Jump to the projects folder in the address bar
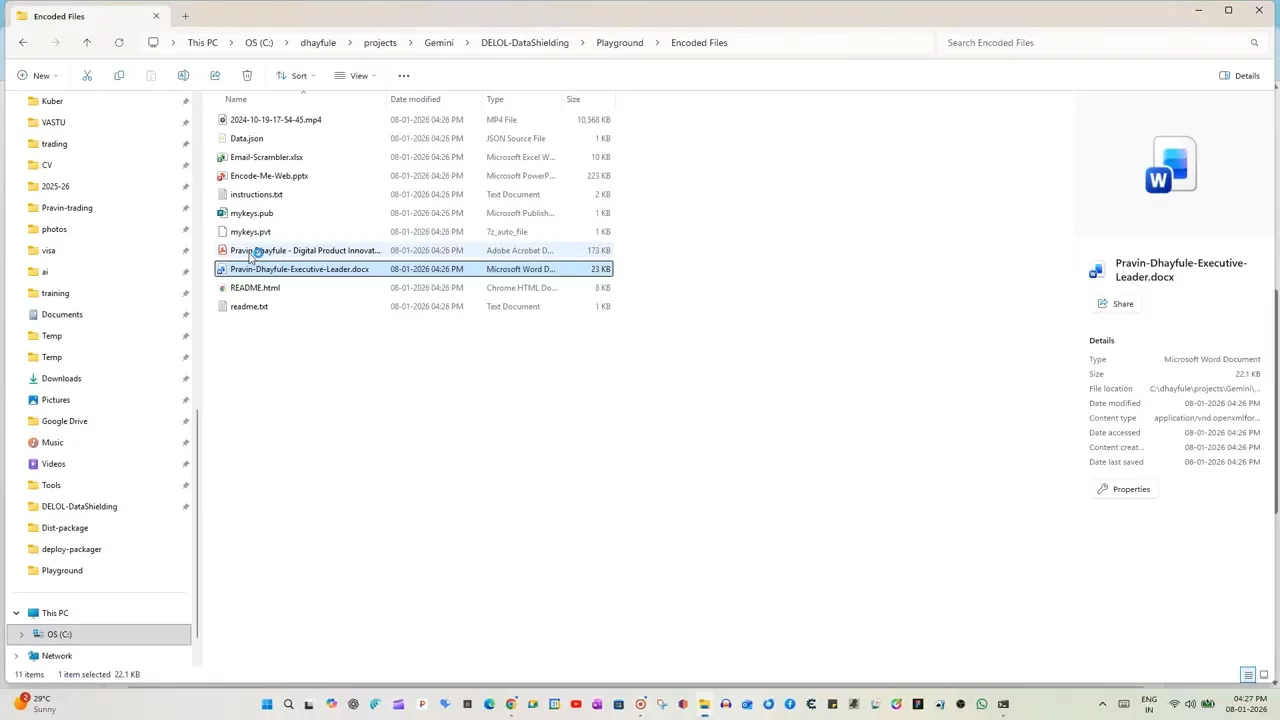The width and height of the screenshot is (1280, 720). (x=380, y=43)
